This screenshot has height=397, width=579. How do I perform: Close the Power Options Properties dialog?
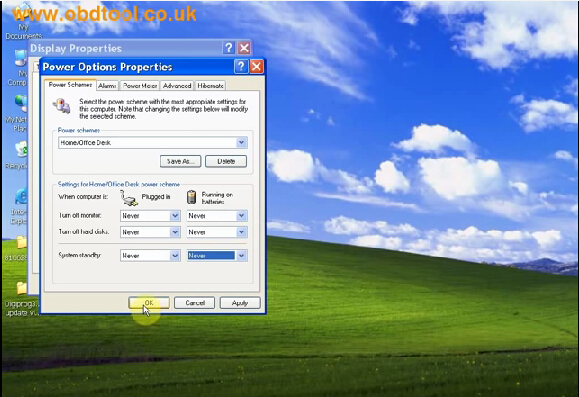(x=256, y=66)
